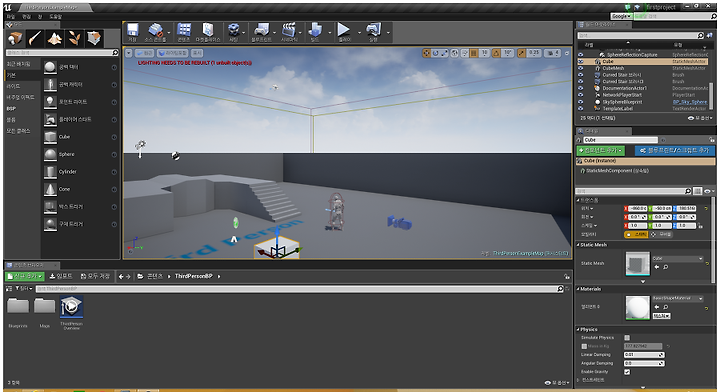Open the Static Mesh Cube dropdown

pyautogui.click(x=677, y=259)
